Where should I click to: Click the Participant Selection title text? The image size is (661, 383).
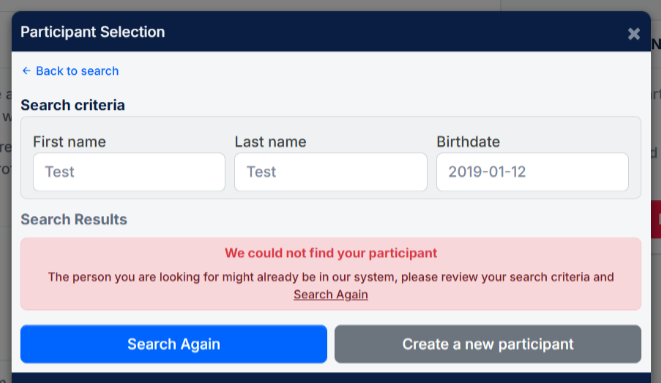pos(93,32)
